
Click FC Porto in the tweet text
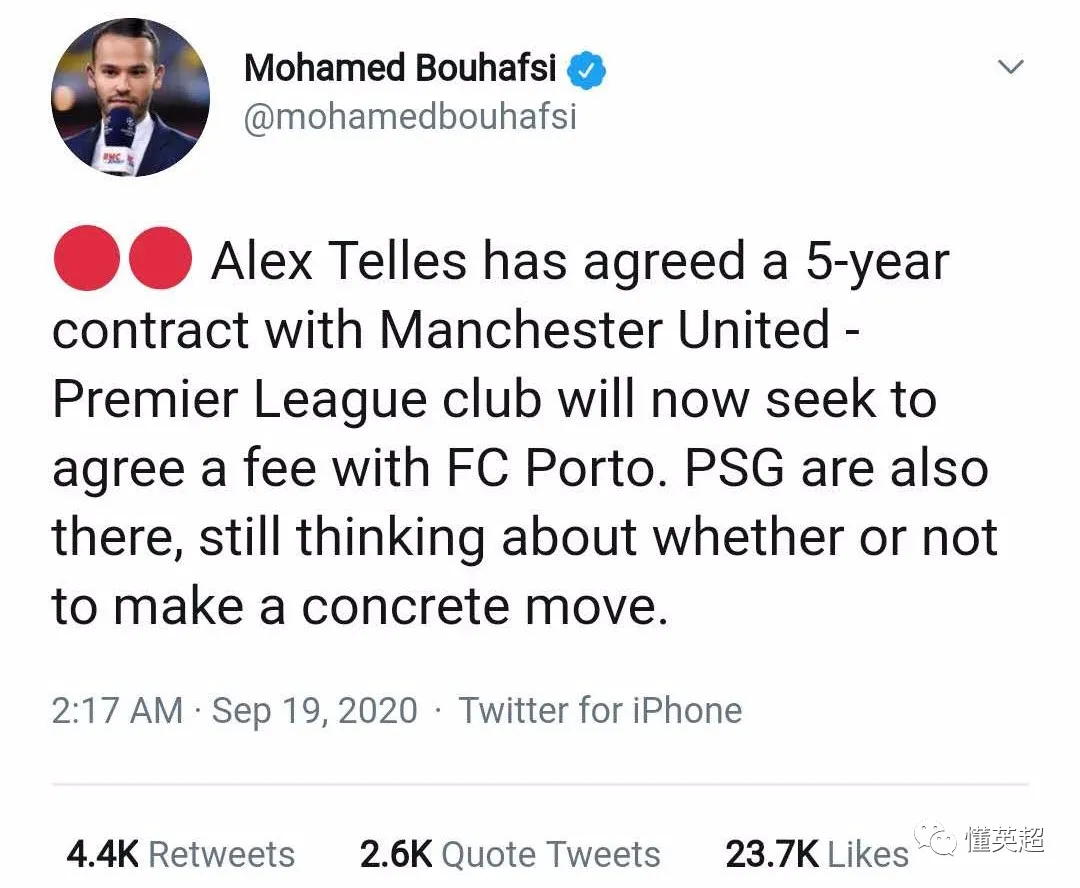click(x=570, y=469)
